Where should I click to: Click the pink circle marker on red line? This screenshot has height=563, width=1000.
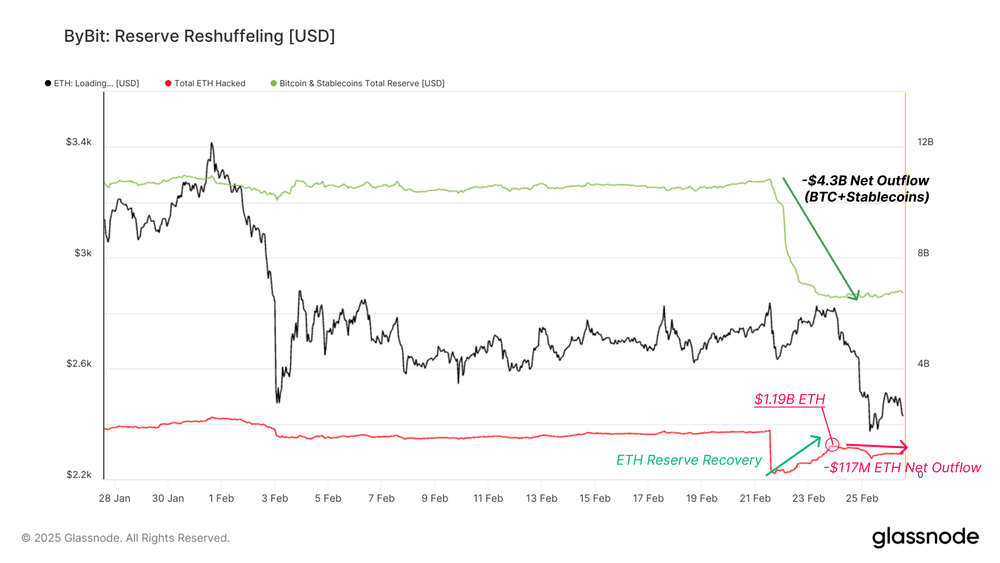[832, 444]
